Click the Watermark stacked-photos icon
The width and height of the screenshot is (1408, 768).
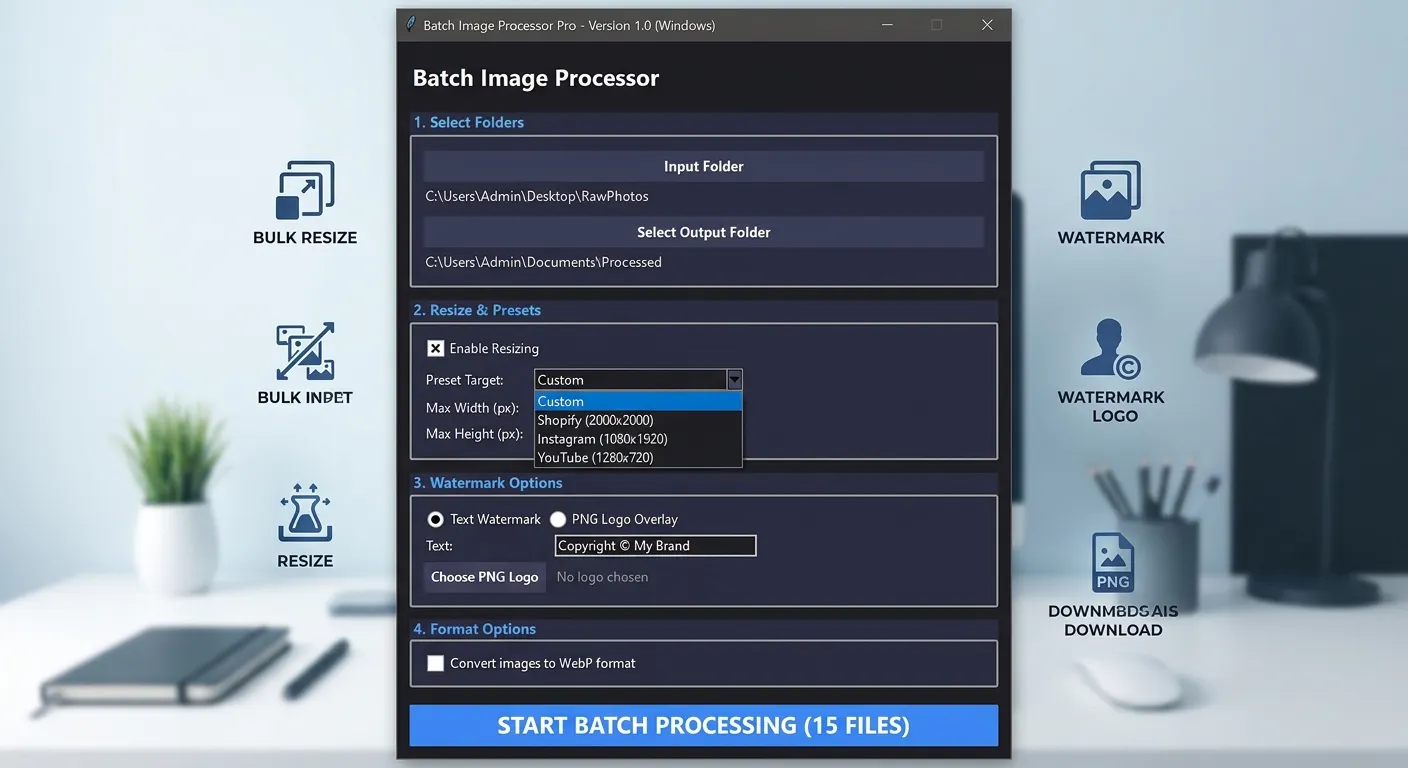click(1111, 190)
